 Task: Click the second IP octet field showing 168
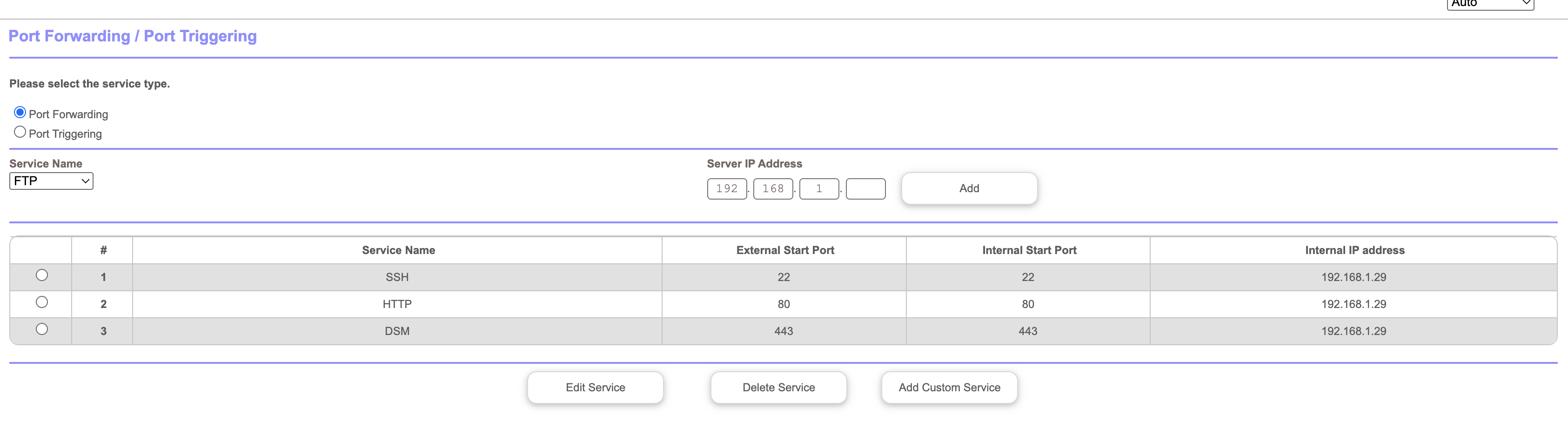[773, 189]
